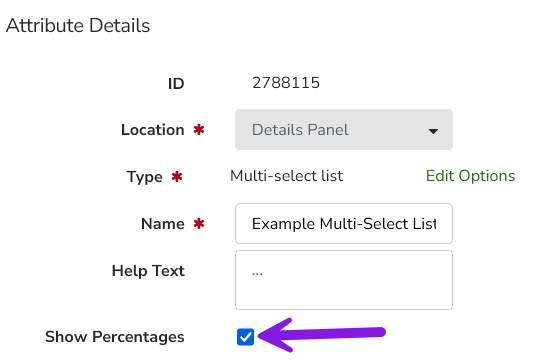Open the Location dropdown showing Details Panel
This screenshot has height=361, width=542.
point(344,130)
